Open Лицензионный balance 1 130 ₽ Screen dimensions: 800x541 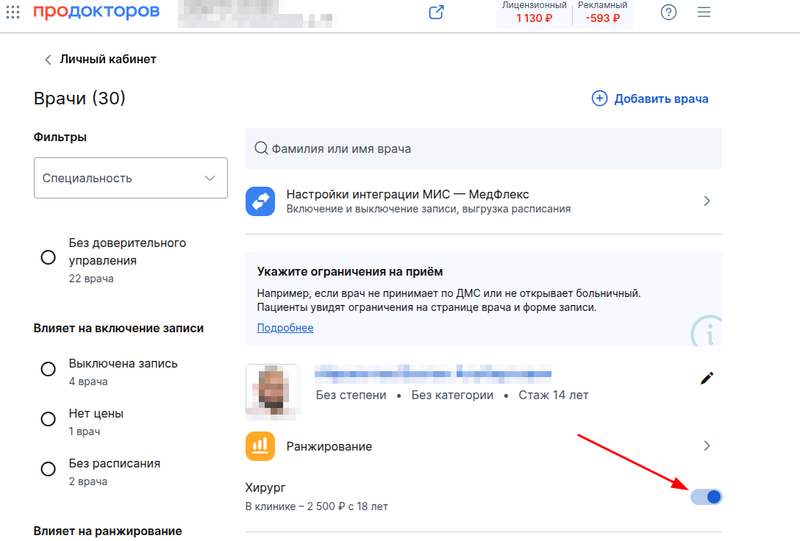(534, 13)
